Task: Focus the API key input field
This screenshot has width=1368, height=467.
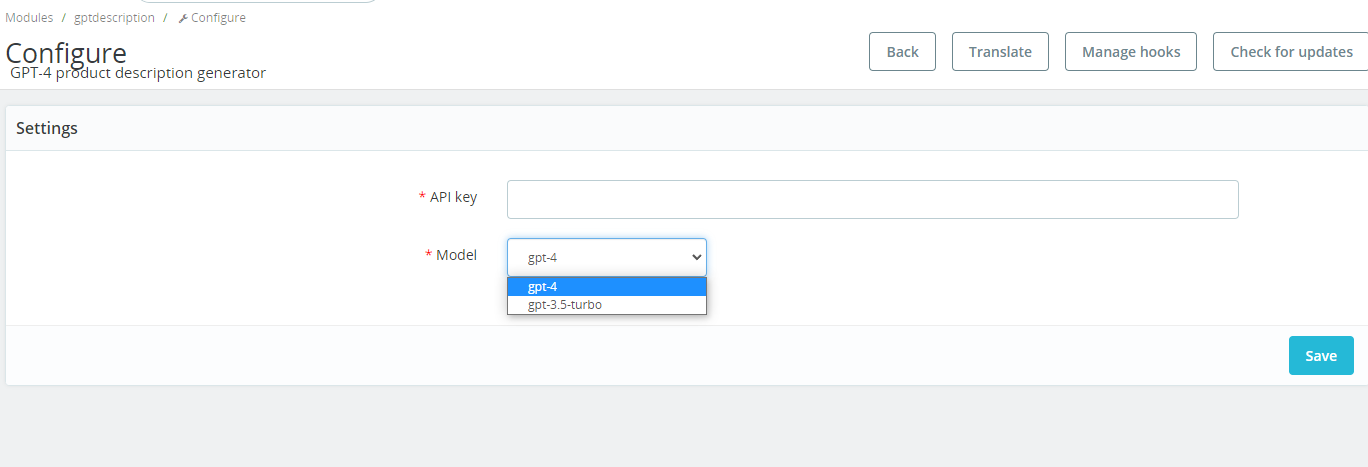Action: (x=872, y=199)
